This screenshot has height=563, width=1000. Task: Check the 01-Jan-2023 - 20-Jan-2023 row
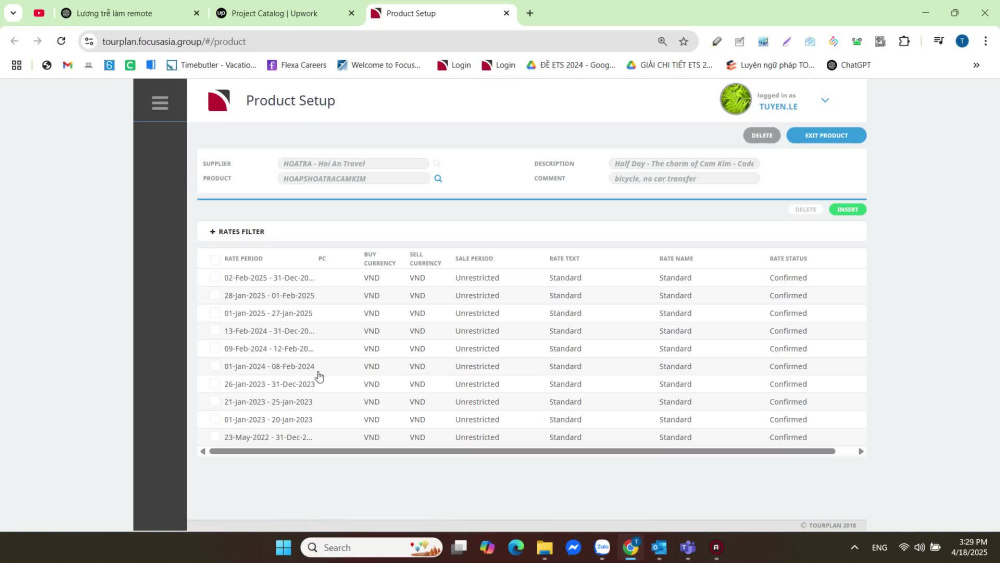(215, 419)
